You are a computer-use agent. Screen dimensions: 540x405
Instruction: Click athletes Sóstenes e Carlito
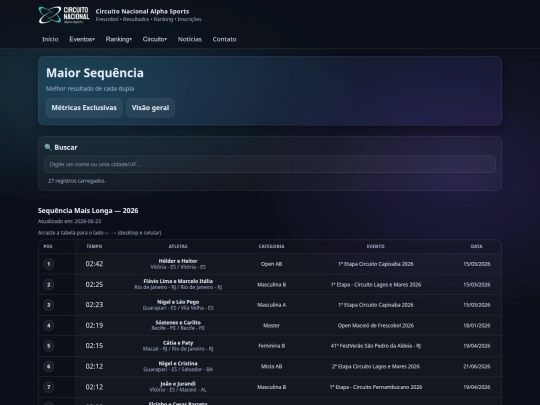click(178, 323)
